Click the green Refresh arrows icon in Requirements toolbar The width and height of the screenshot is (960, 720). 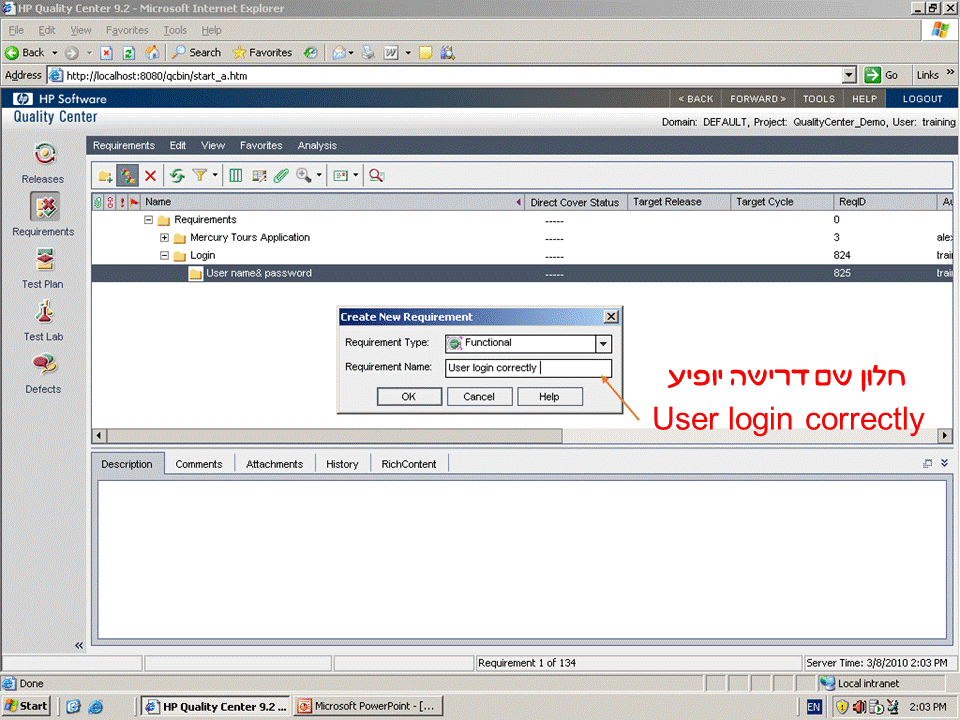coord(177,176)
